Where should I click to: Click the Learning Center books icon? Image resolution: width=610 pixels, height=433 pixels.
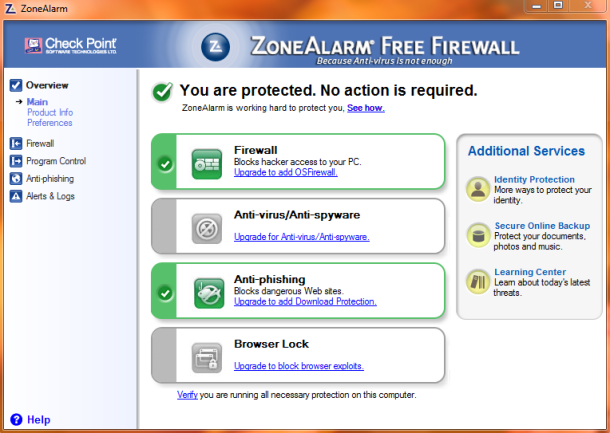point(478,282)
